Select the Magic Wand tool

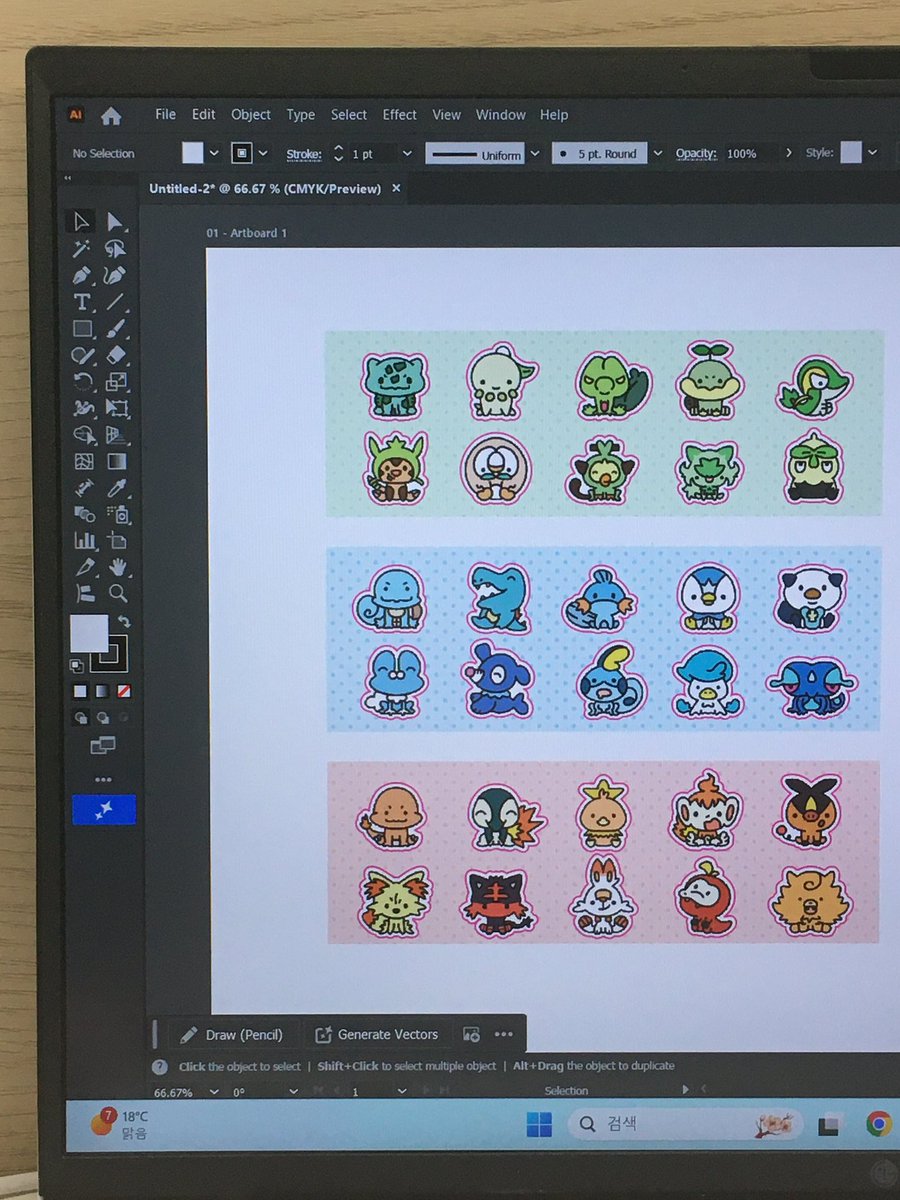[82, 248]
